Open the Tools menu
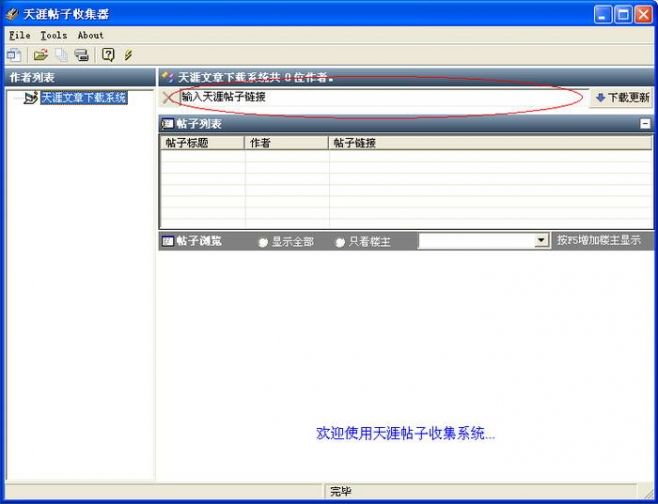 pyautogui.click(x=54, y=35)
